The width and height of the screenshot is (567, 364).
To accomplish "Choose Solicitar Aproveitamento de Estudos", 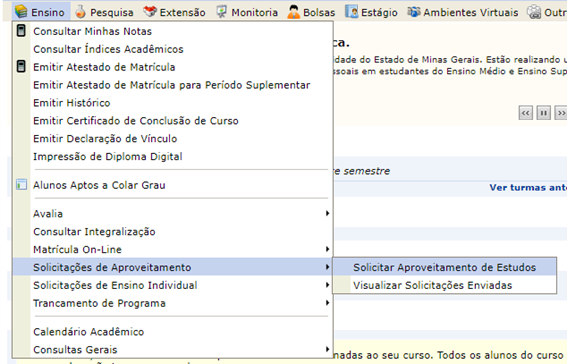I will click(444, 267).
